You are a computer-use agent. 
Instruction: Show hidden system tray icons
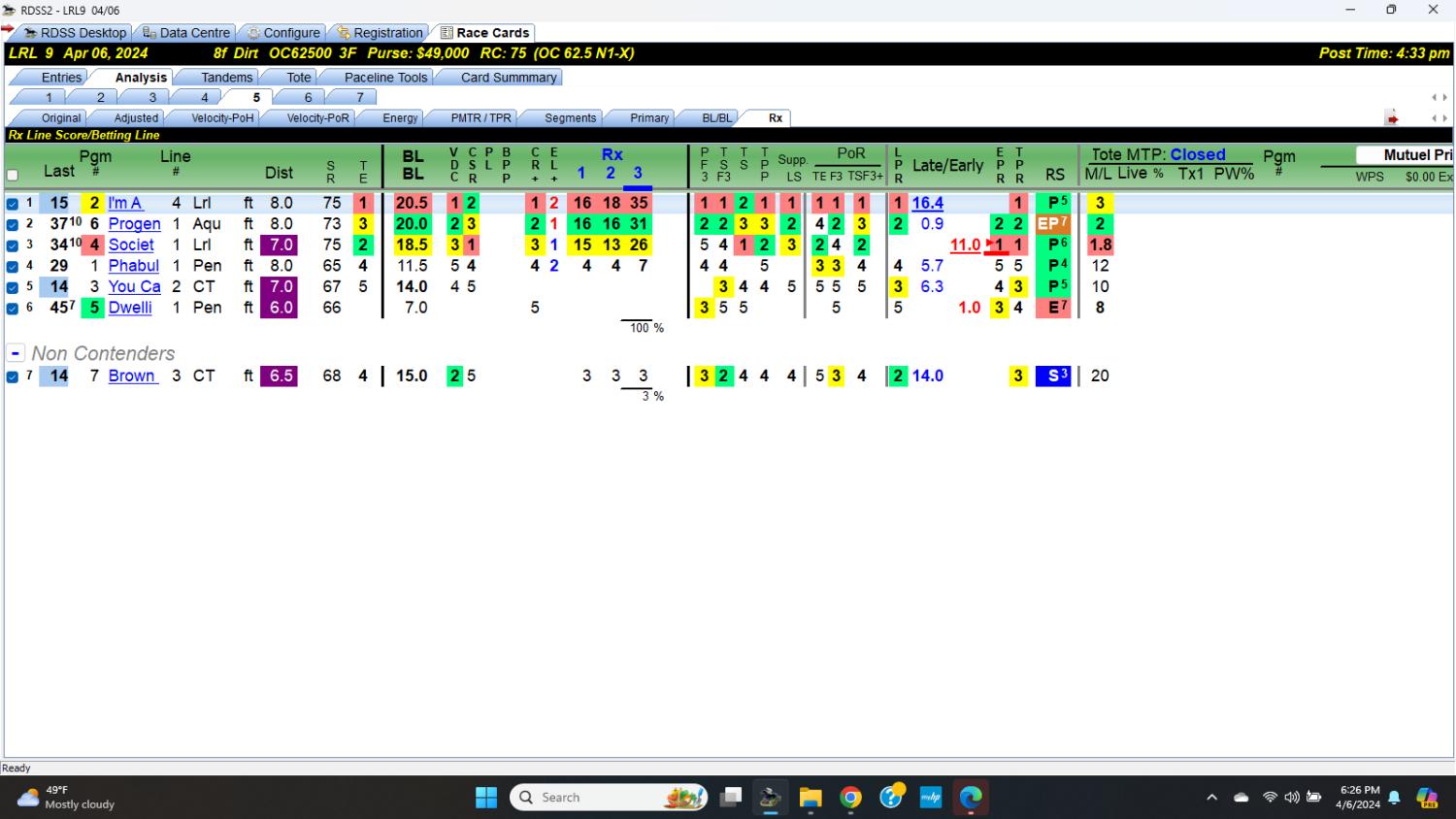(x=1211, y=798)
